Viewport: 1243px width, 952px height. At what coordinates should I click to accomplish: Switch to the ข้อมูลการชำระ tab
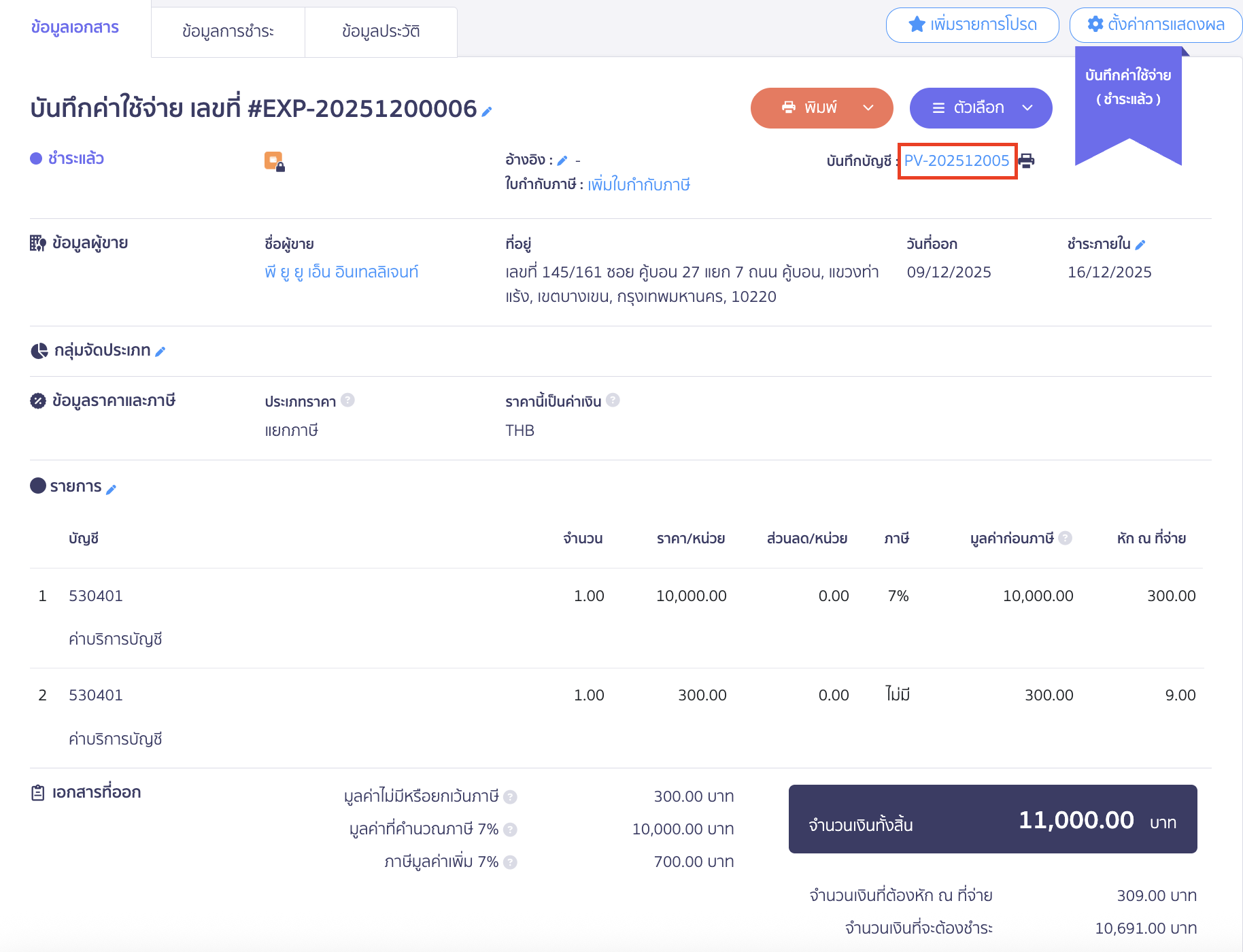[x=228, y=31]
